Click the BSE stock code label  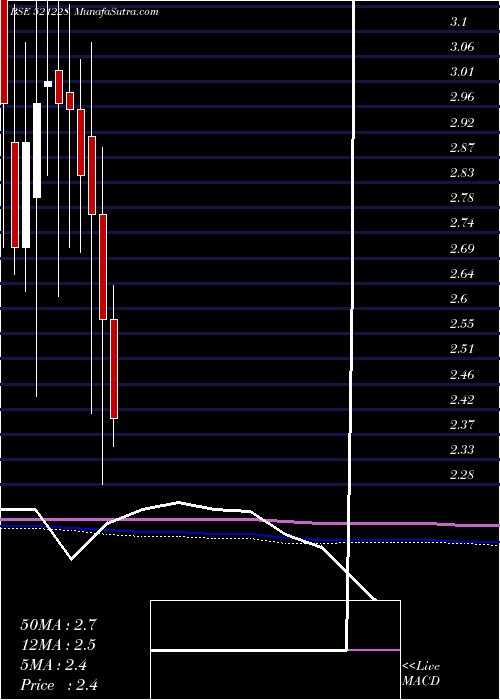click(39, 12)
